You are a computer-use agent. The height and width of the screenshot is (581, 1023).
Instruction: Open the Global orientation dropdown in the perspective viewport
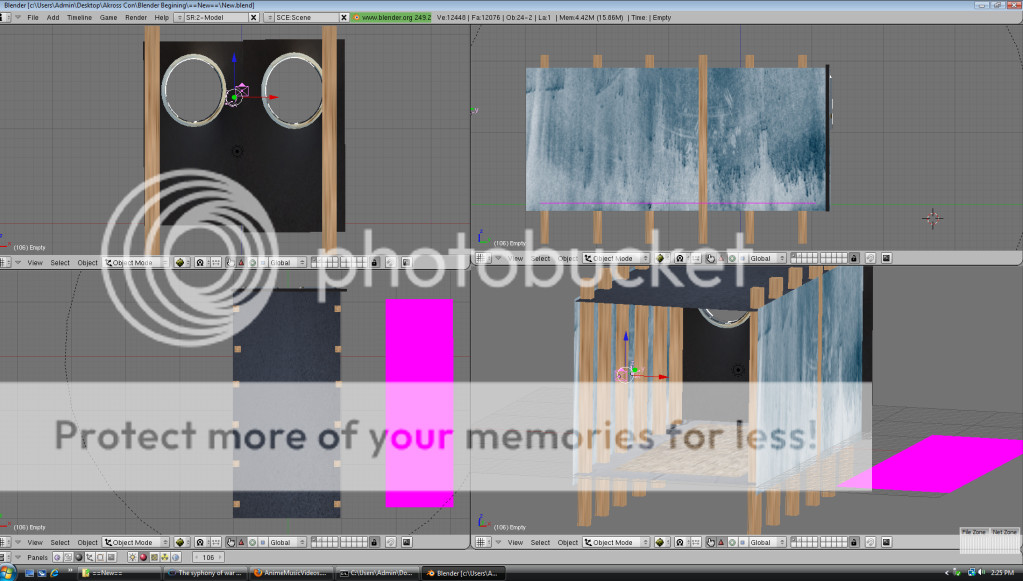(x=765, y=542)
